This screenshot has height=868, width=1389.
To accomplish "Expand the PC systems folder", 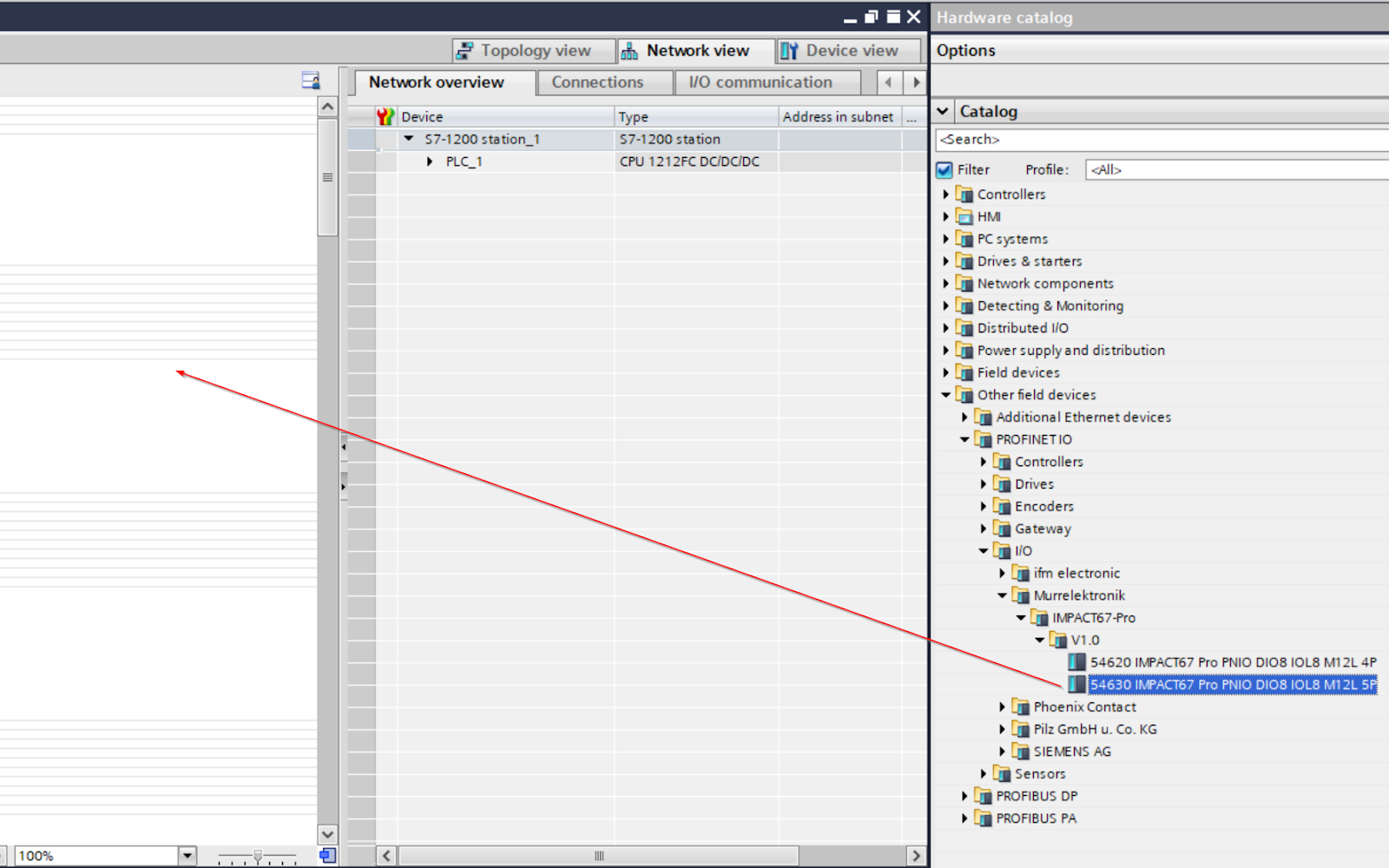I will pyautogui.click(x=945, y=239).
